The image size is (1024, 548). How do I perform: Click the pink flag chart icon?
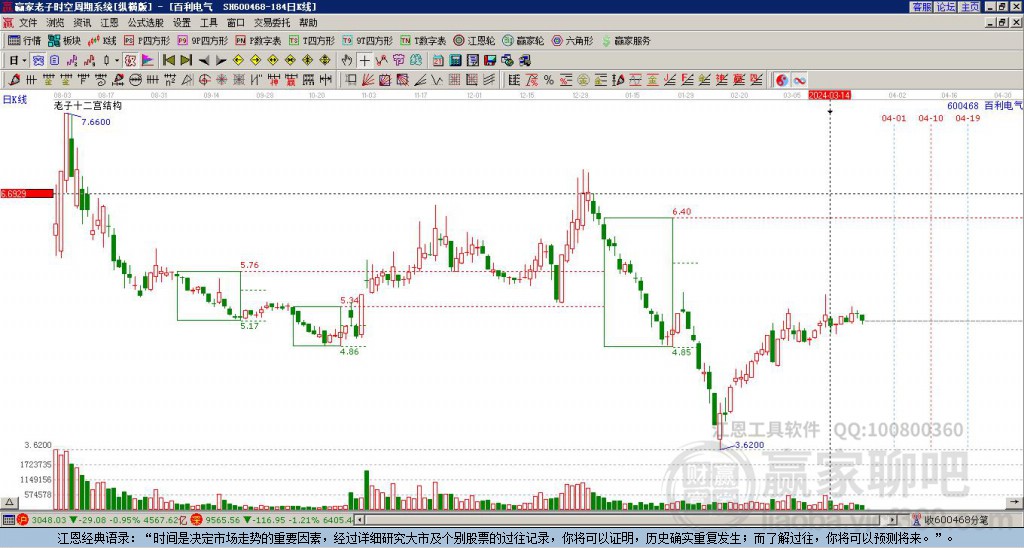[148, 60]
